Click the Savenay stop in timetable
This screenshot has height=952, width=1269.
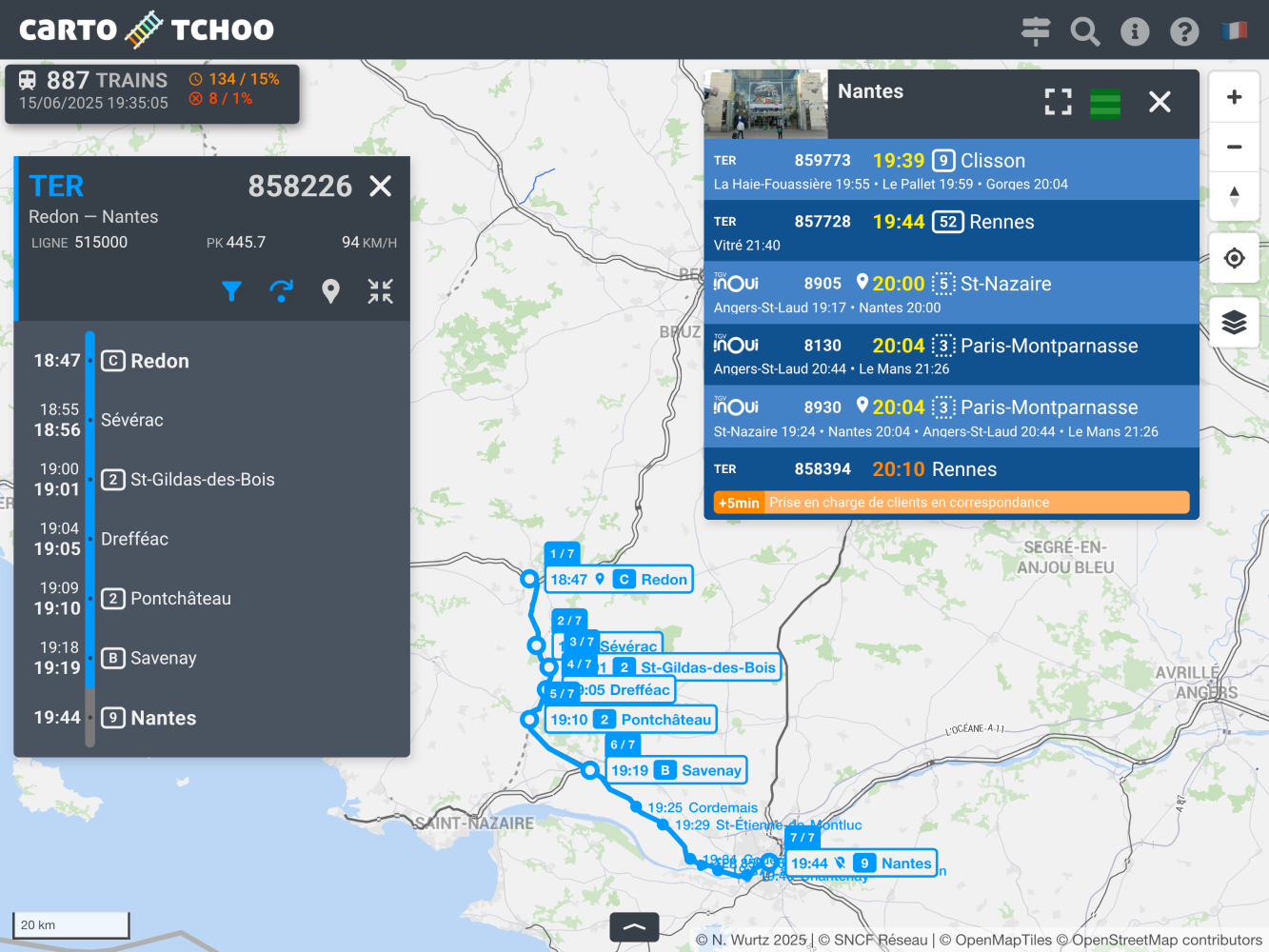tap(163, 658)
